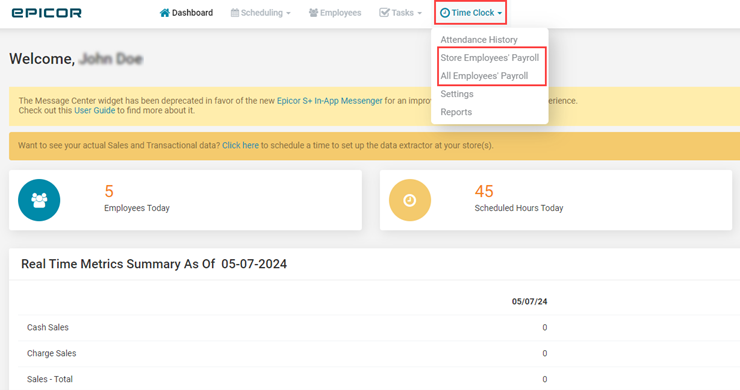Collapse the Time Clock dropdown
The height and width of the screenshot is (390, 740).
(471, 13)
